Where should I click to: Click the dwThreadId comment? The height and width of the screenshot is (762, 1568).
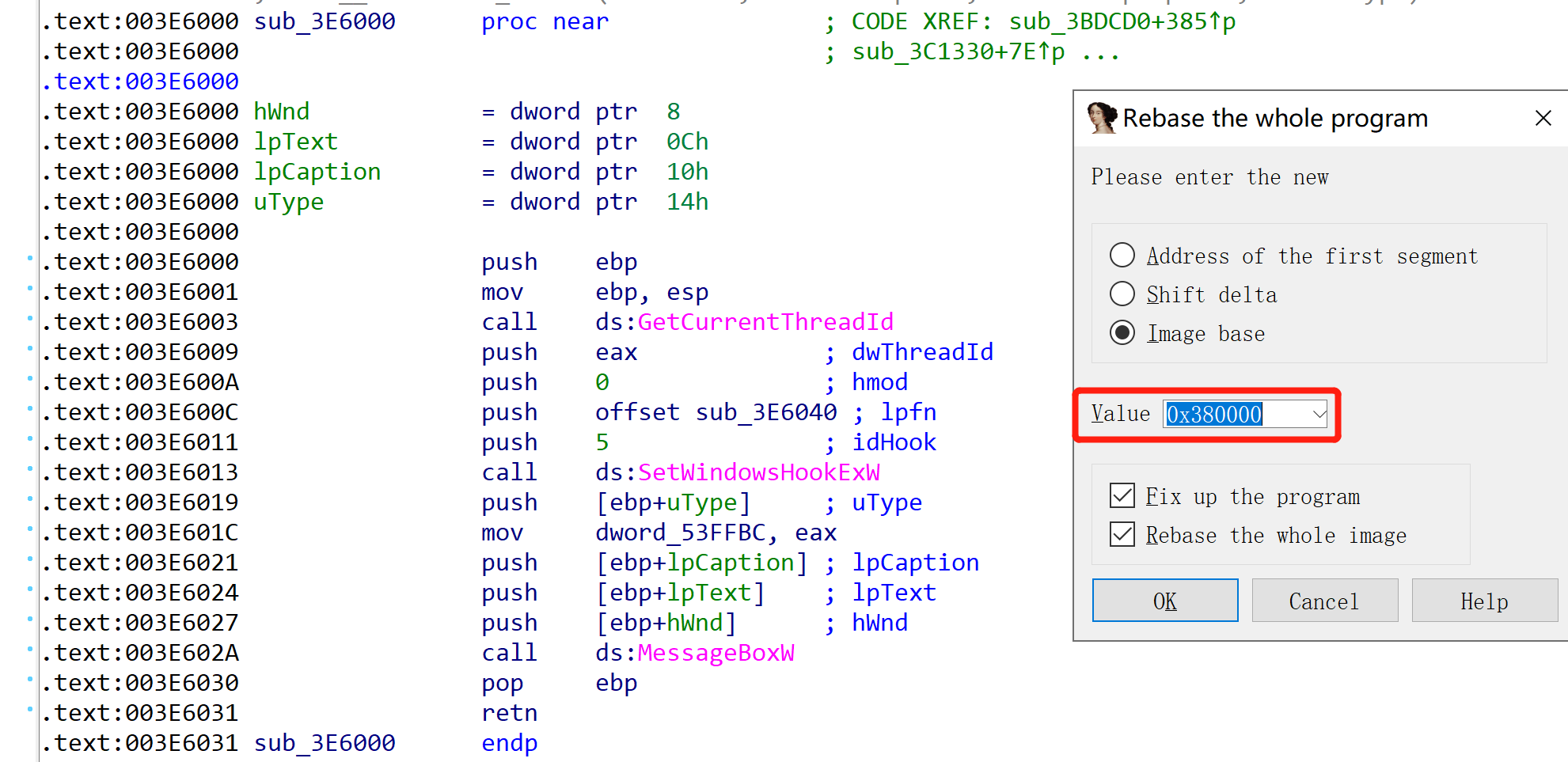[923, 352]
